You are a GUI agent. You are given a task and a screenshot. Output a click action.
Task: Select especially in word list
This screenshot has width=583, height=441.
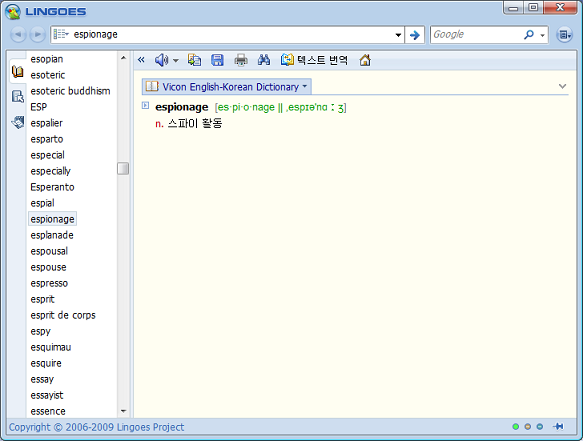click(x=51, y=171)
